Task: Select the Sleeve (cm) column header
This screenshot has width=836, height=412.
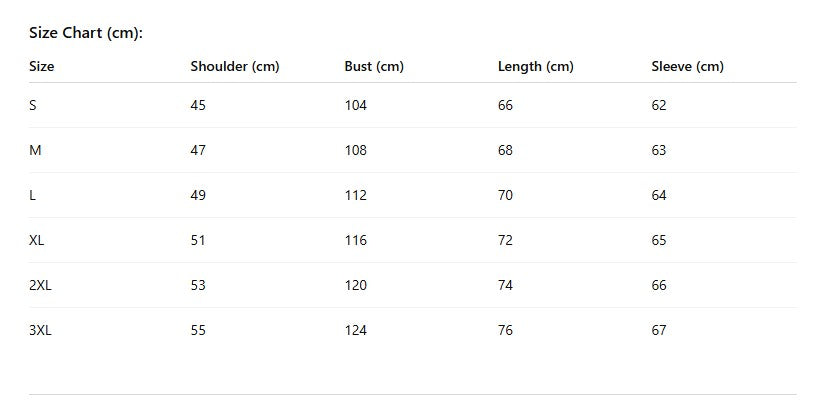Action: pos(687,67)
